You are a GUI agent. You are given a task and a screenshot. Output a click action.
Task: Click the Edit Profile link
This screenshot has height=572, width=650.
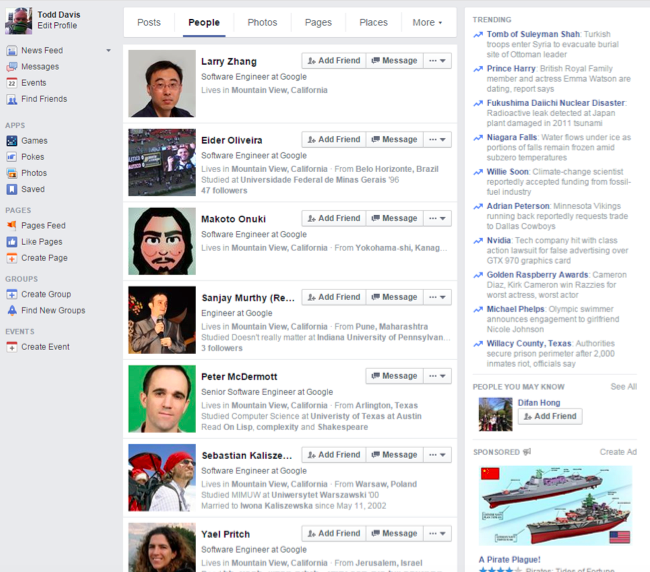(x=57, y=26)
